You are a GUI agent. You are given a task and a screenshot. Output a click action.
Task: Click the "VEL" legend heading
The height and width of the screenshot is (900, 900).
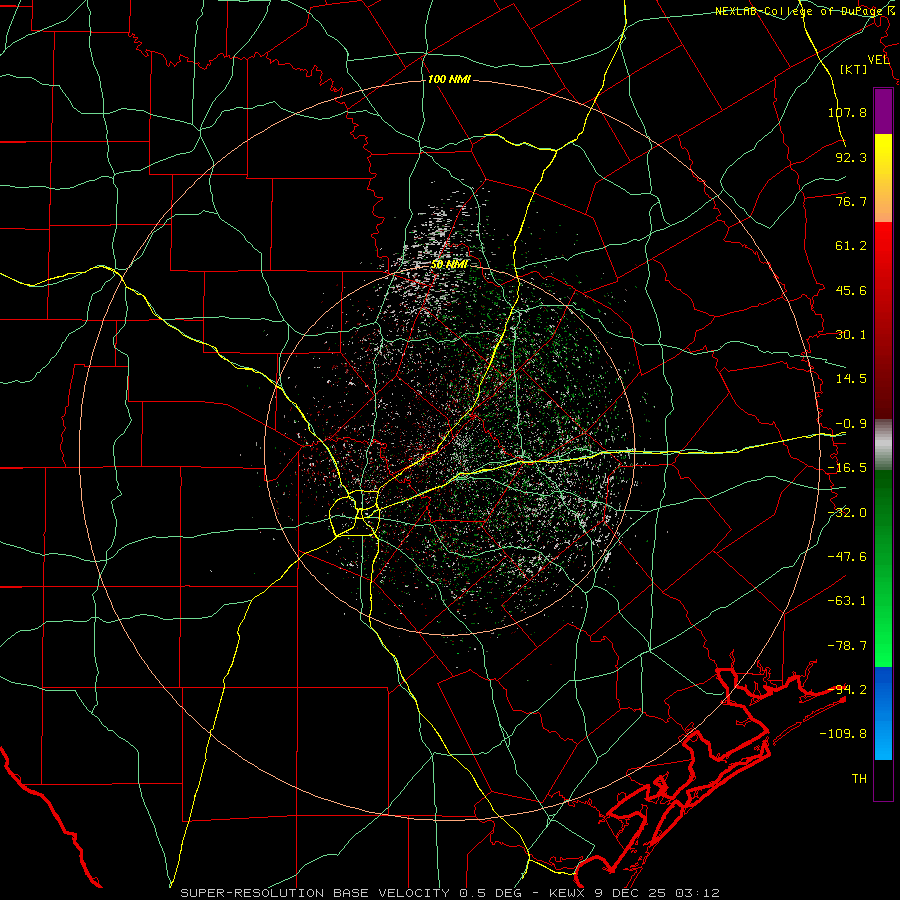click(879, 60)
